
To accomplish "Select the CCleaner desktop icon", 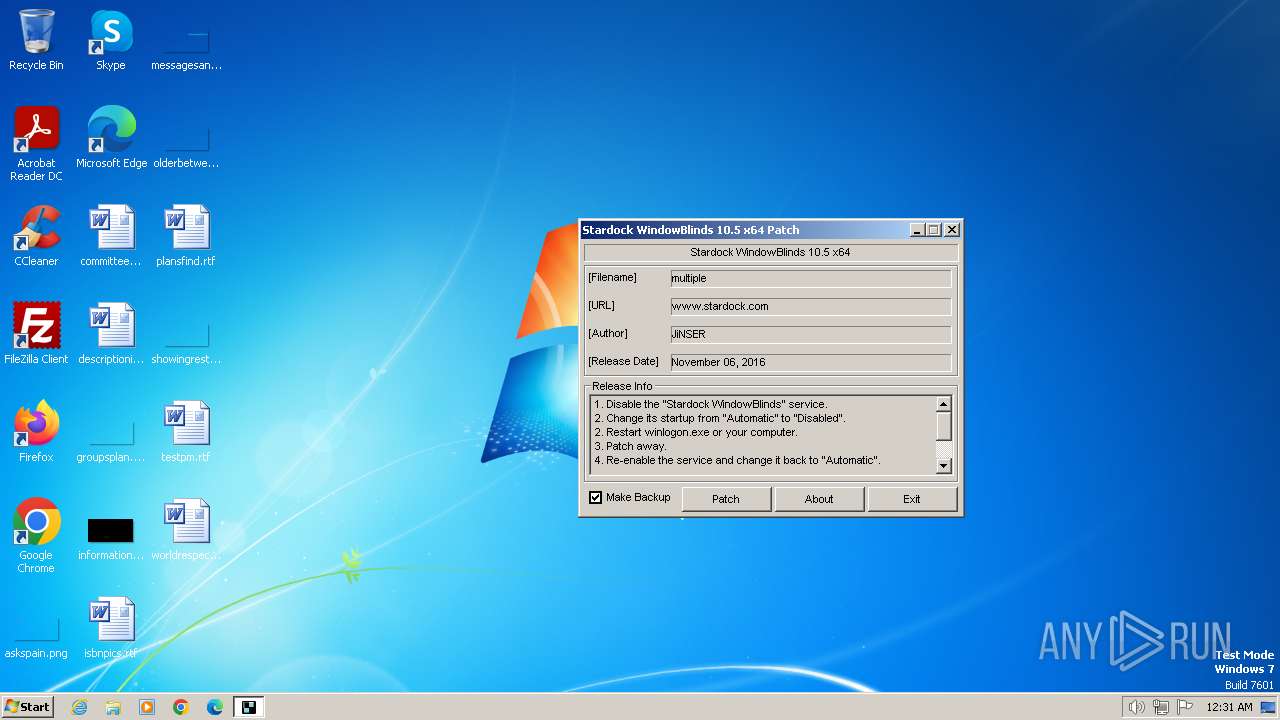I will click(36, 236).
